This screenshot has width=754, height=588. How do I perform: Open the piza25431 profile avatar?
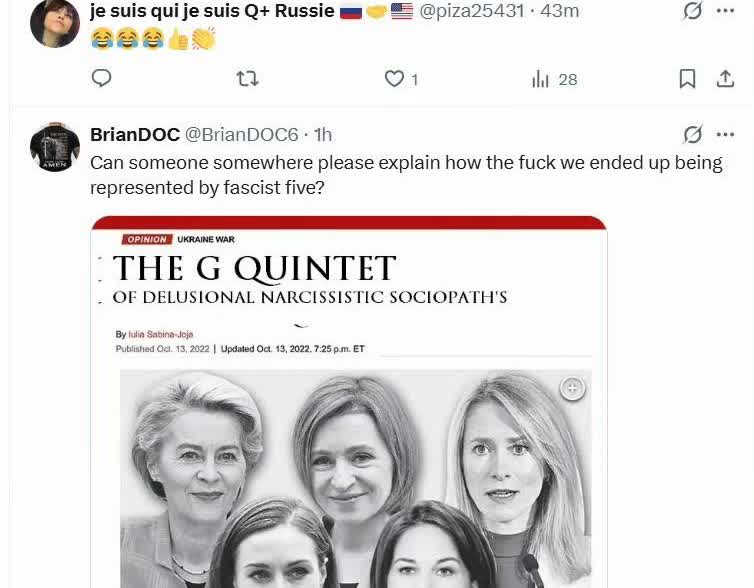[55, 23]
